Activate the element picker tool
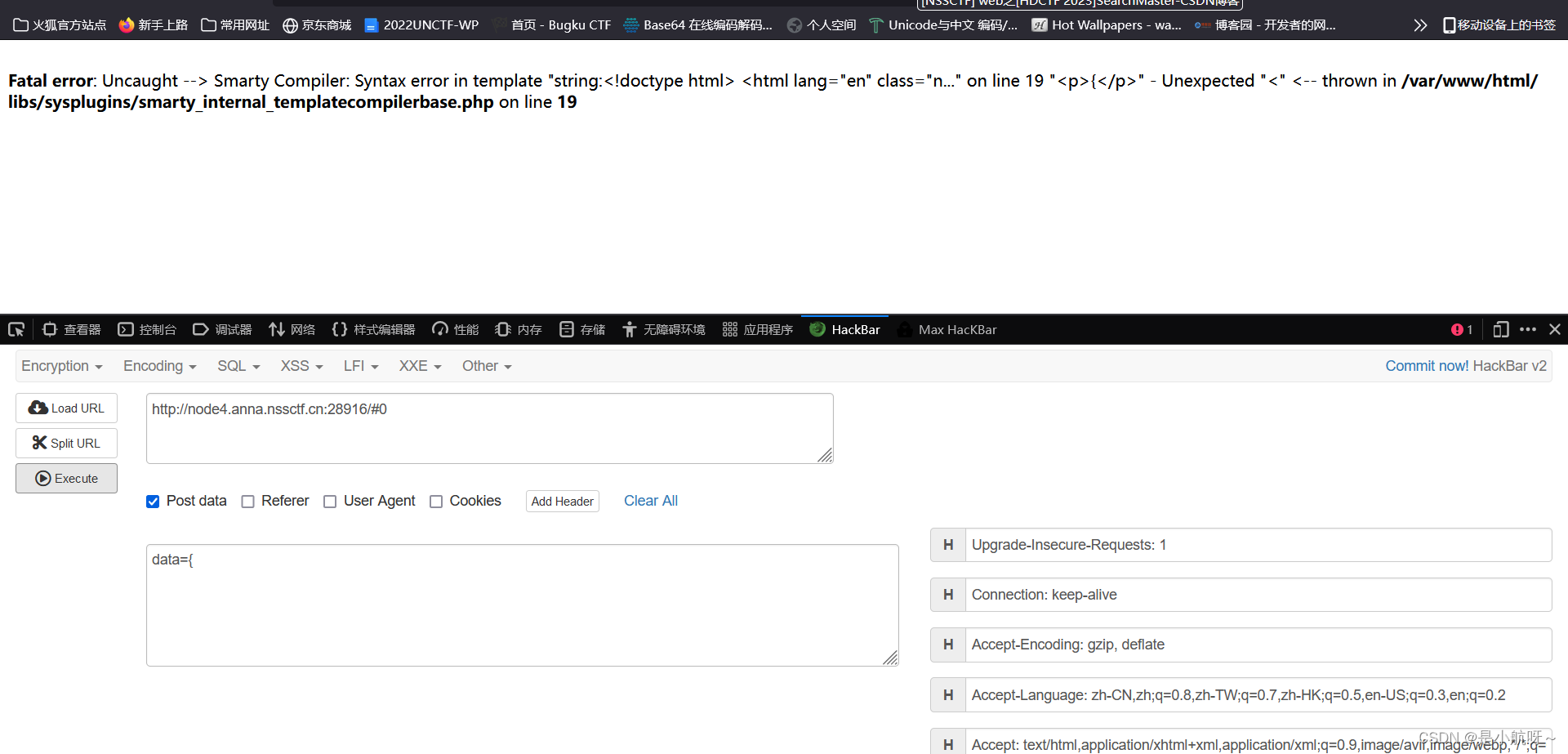The height and width of the screenshot is (754, 1568). click(16, 329)
